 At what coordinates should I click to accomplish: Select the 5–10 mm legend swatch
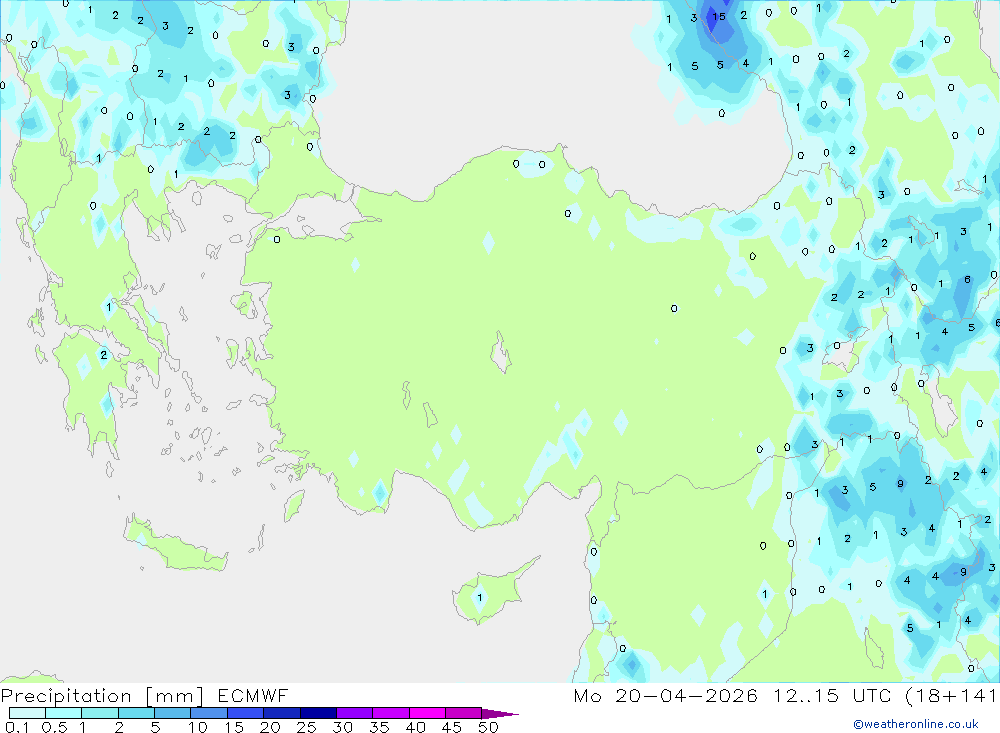(173, 713)
